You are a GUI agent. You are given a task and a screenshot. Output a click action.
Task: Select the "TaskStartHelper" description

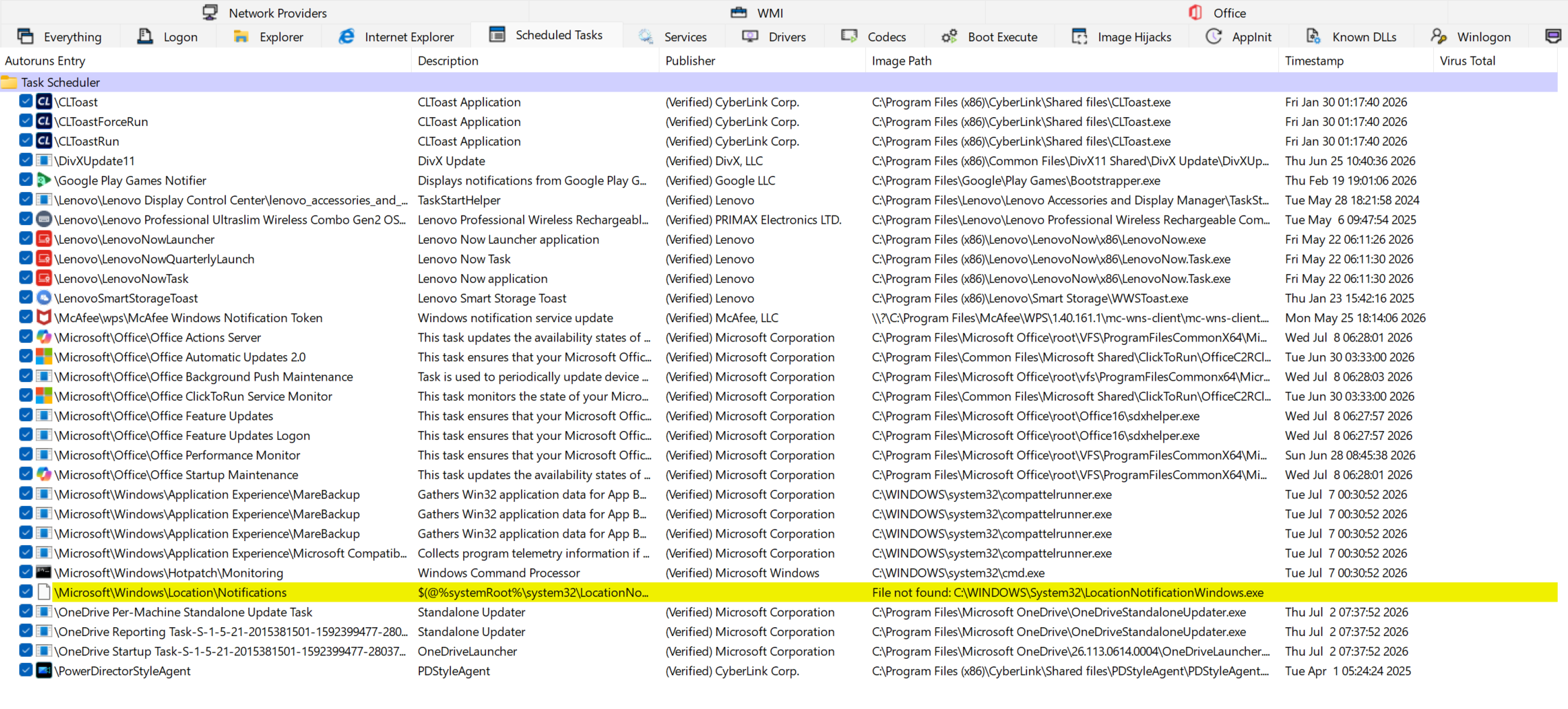[459, 200]
